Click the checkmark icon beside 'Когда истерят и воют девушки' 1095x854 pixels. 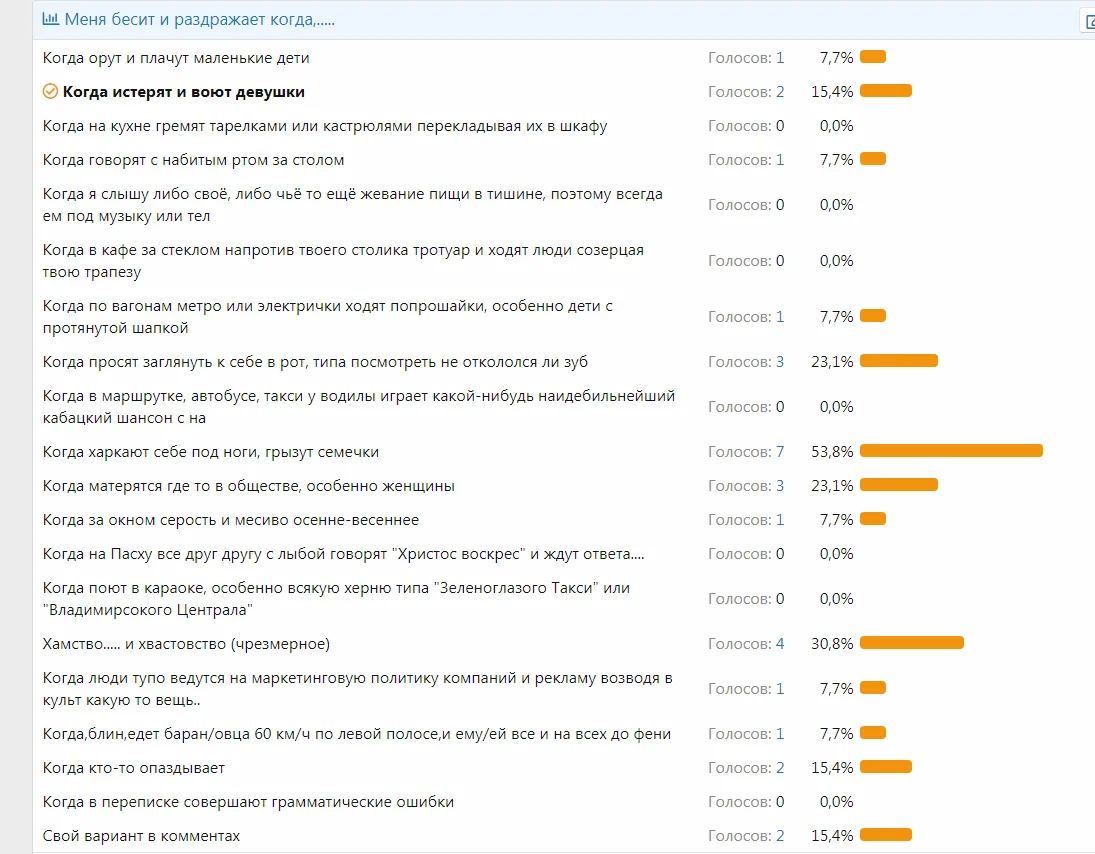(x=50, y=92)
